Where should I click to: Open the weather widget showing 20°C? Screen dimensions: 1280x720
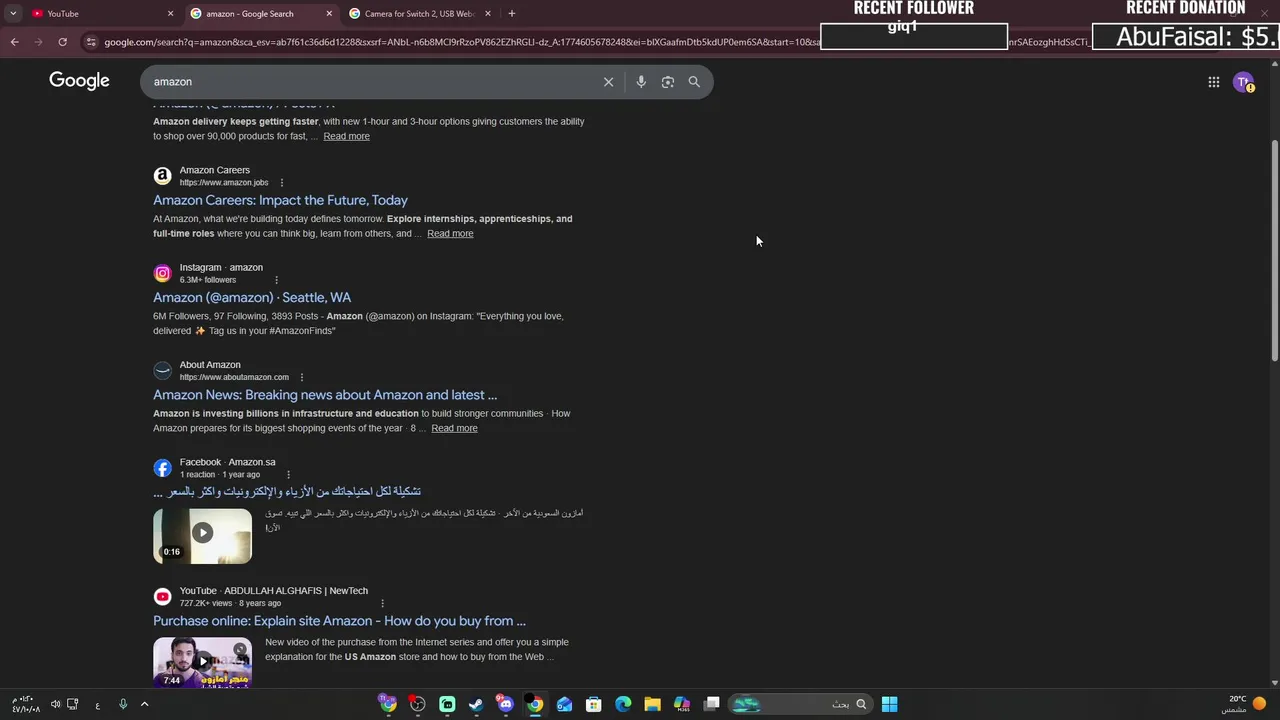[x=1245, y=704]
